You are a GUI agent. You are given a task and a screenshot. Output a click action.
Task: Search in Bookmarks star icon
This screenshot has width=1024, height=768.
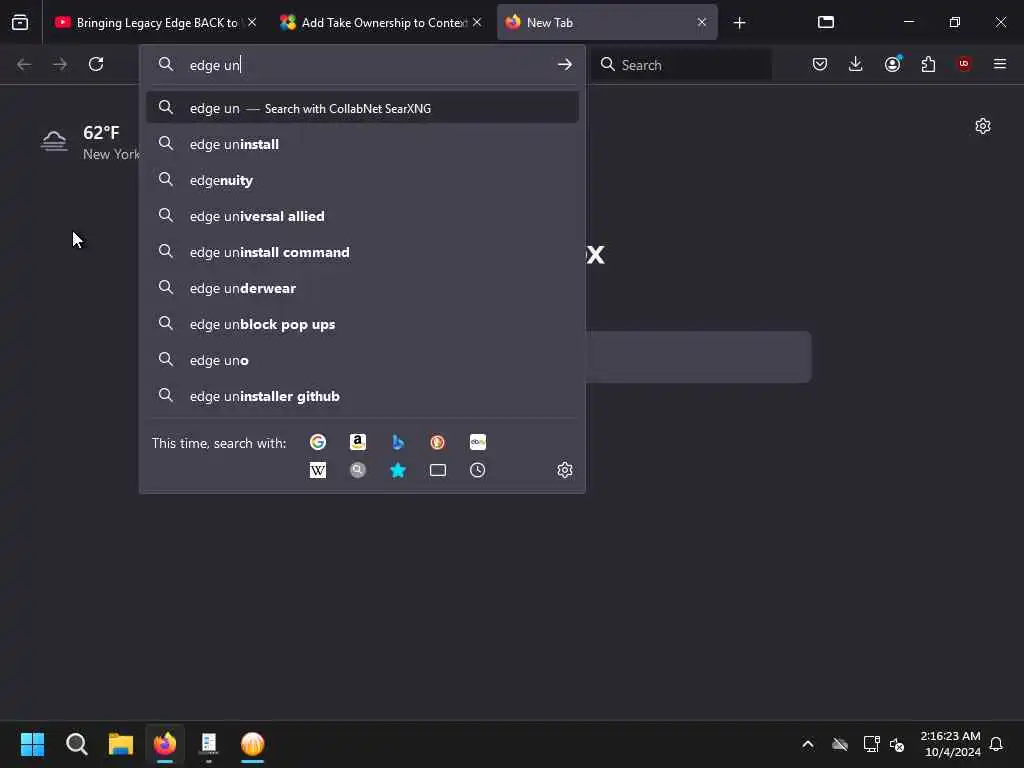tap(398, 470)
